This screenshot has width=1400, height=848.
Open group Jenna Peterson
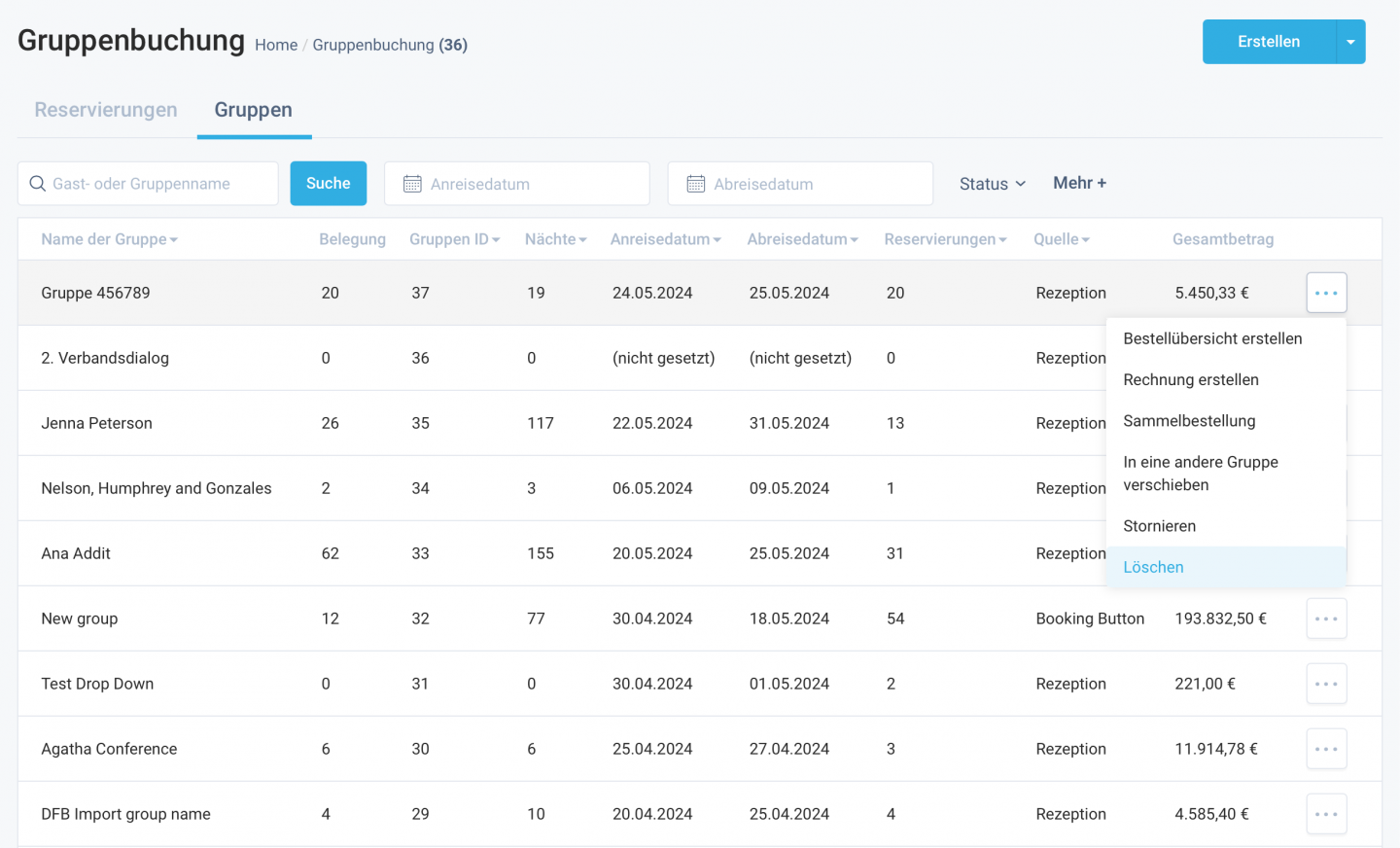pos(96,423)
